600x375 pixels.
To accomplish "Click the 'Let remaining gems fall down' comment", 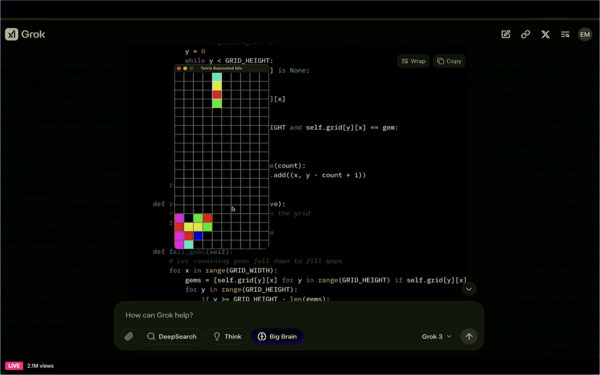I will click(x=256, y=261).
